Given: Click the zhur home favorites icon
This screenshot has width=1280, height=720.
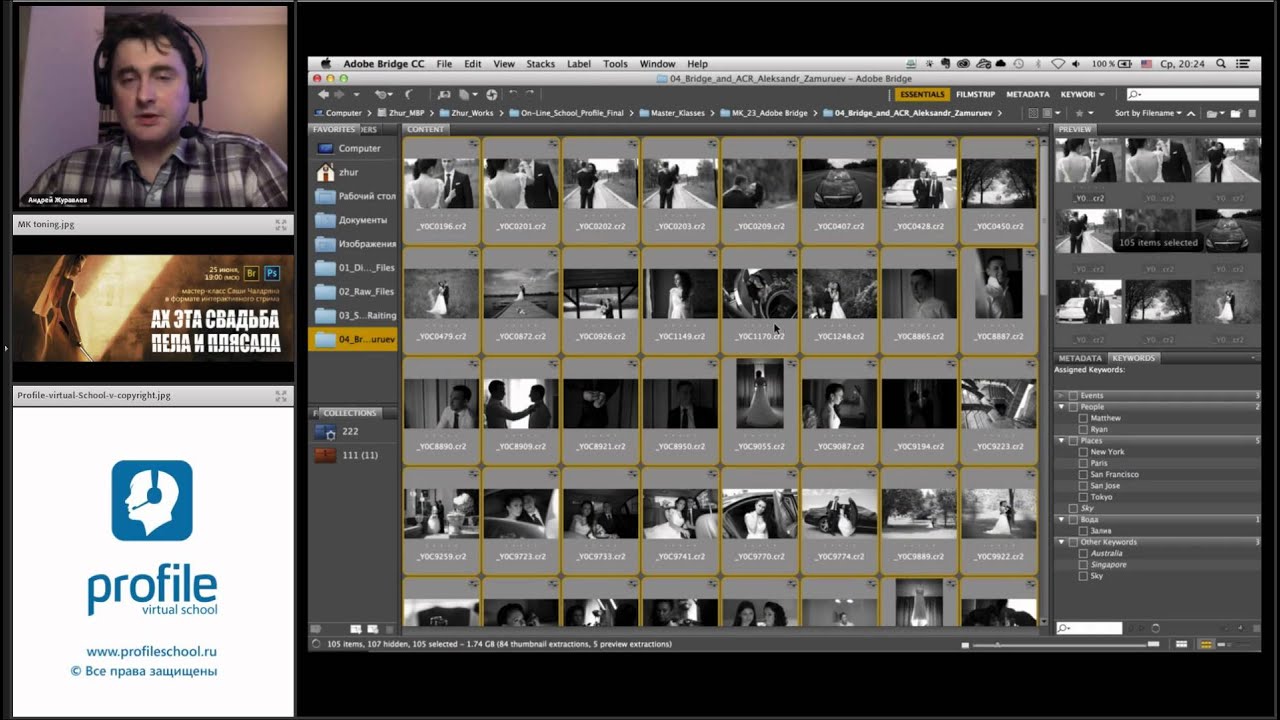Looking at the screenshot, I should (x=325, y=172).
